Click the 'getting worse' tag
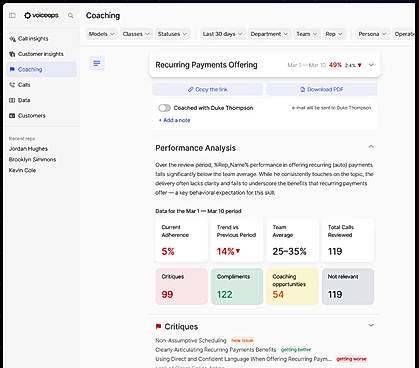The height and width of the screenshot is (368, 419). point(351,359)
